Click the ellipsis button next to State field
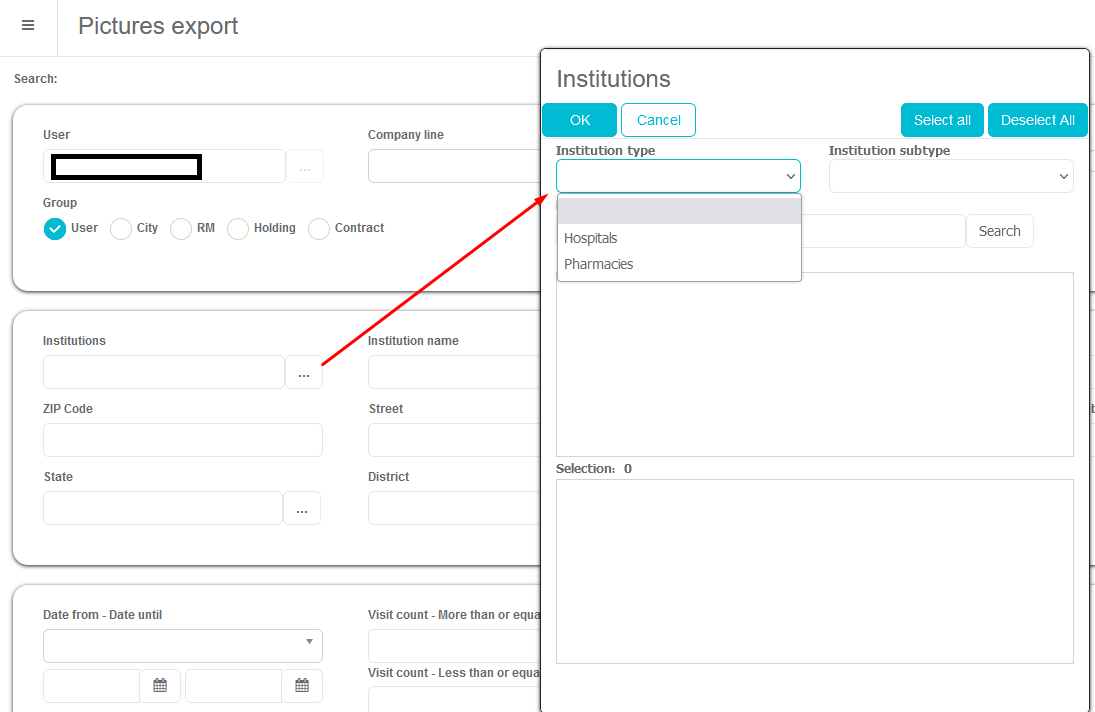The width and height of the screenshot is (1095, 712). coord(302,509)
